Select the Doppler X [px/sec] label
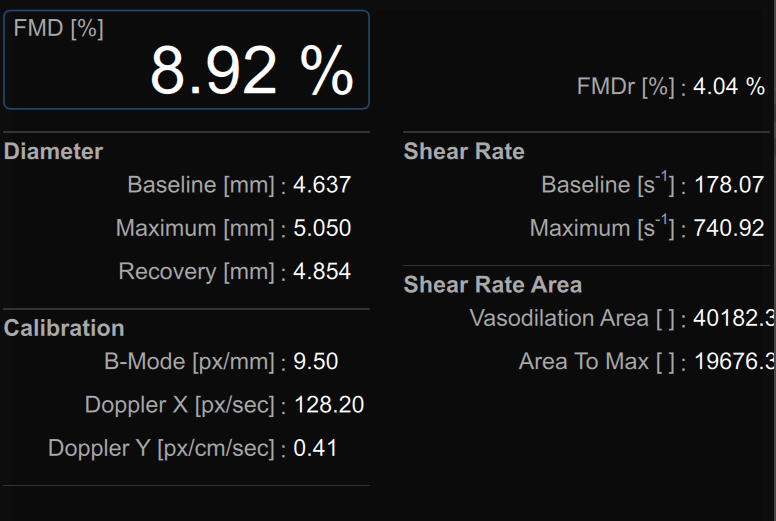This screenshot has width=776, height=521. click(179, 405)
